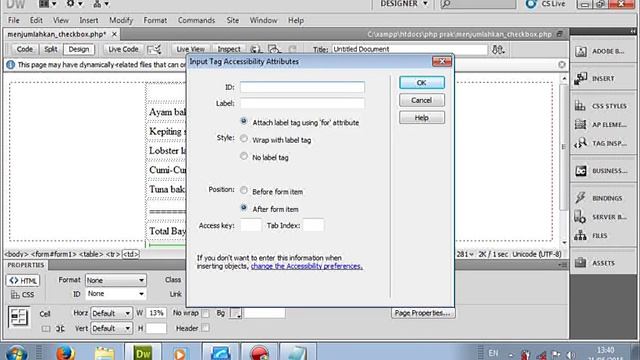Open the Bg color picker dropdown
640x360 pixels.
pos(236,313)
